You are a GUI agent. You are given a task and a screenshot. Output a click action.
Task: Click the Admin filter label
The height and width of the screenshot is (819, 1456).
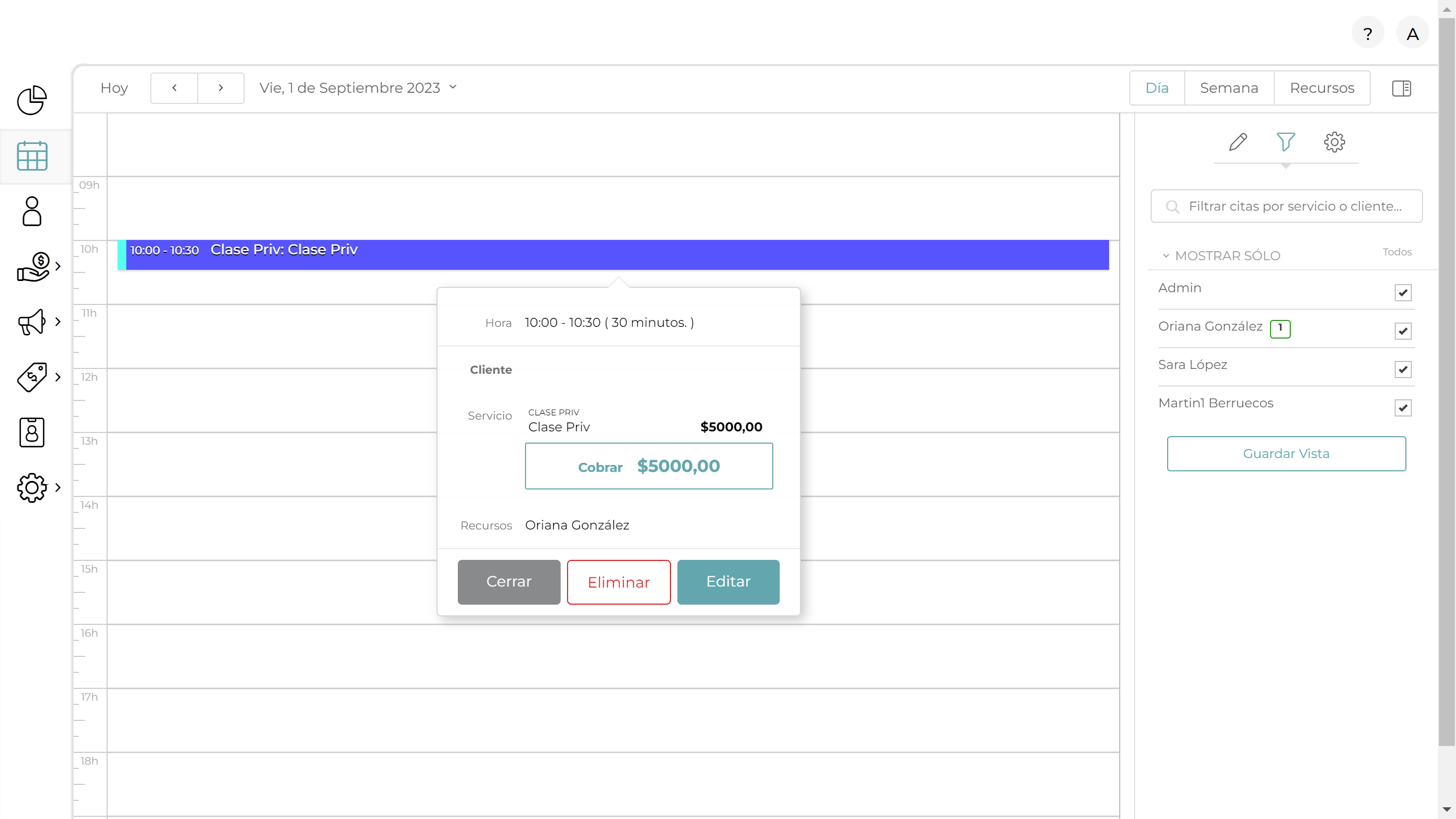pos(1179,288)
